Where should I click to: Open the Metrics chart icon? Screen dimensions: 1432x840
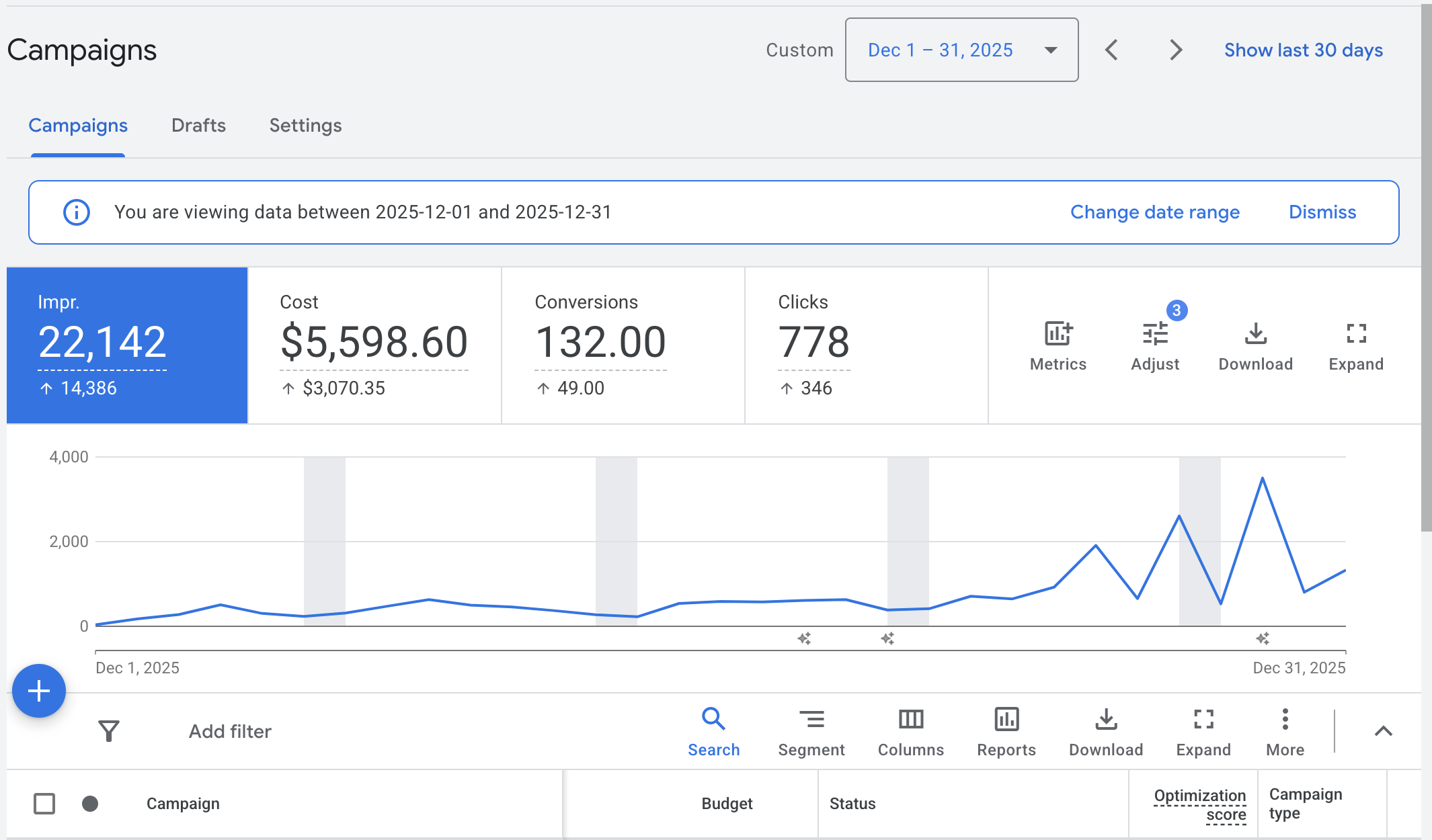pos(1058,334)
